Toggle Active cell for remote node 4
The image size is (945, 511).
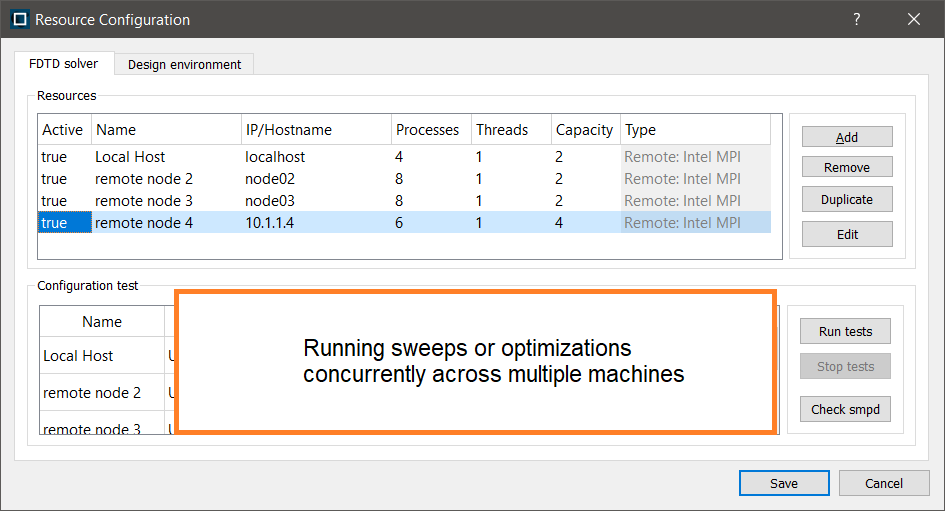coord(55,223)
